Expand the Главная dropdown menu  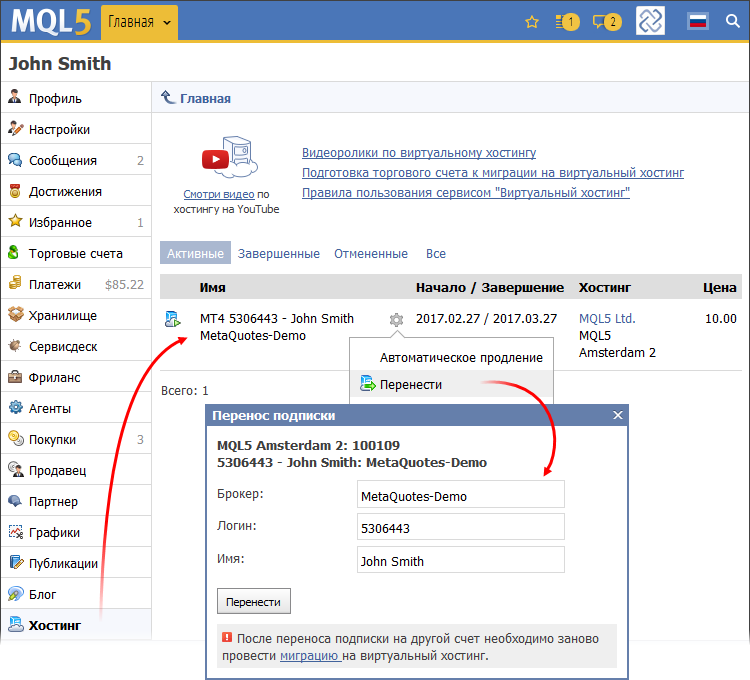(139, 22)
